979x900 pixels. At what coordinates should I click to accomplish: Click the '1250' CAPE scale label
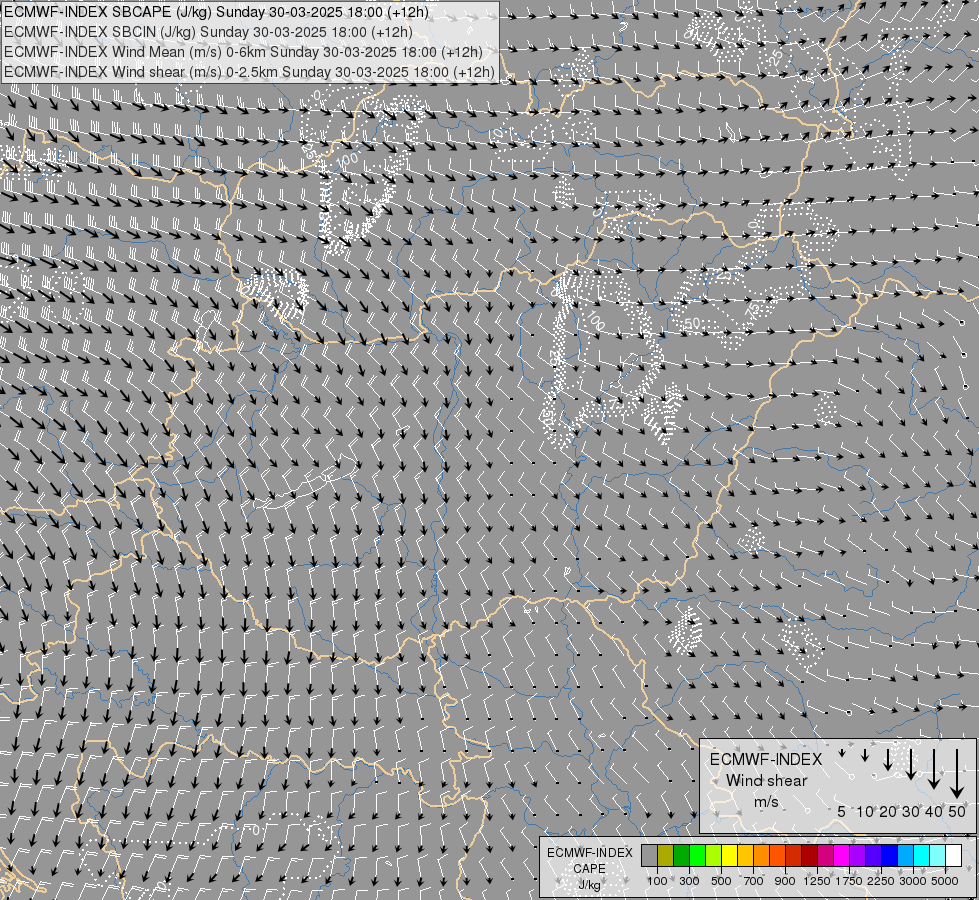[x=817, y=881]
